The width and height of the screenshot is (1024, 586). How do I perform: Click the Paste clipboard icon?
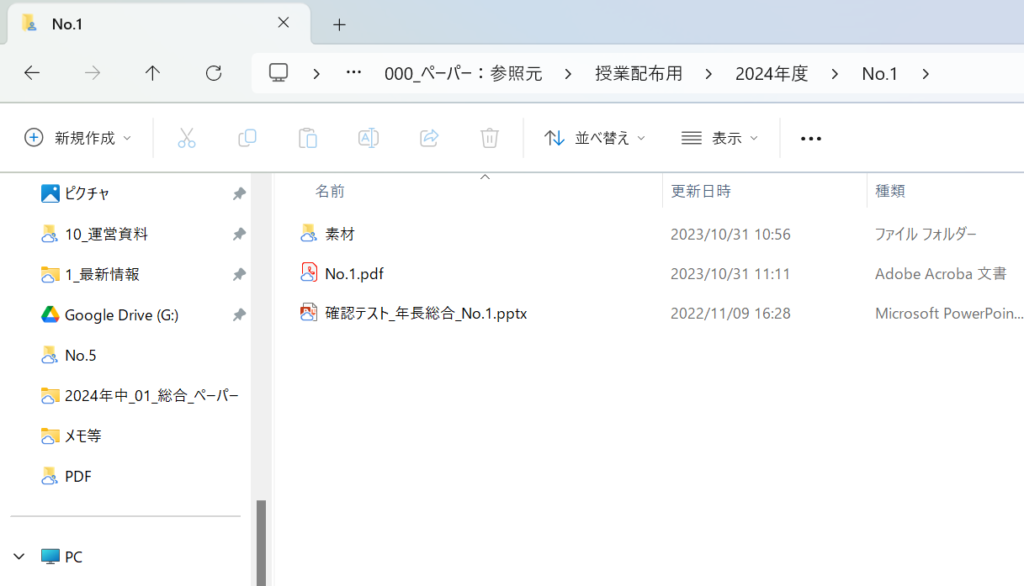(x=308, y=138)
